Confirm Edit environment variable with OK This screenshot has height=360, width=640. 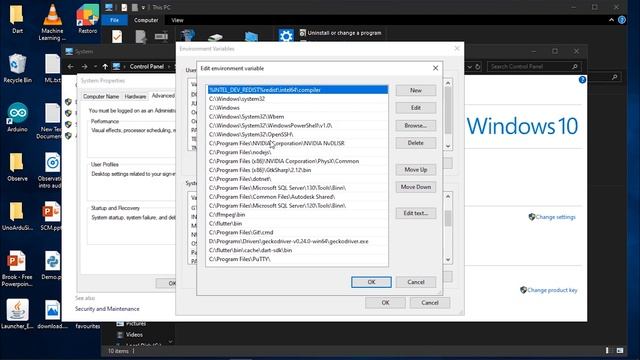[371, 282]
